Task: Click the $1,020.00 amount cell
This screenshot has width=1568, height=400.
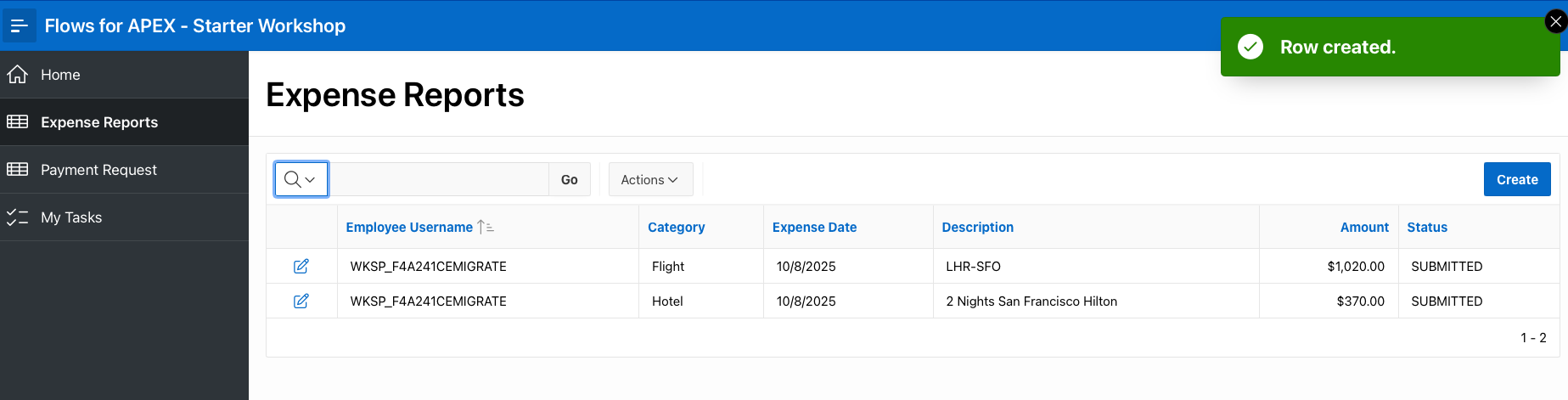Action: click(1329, 266)
